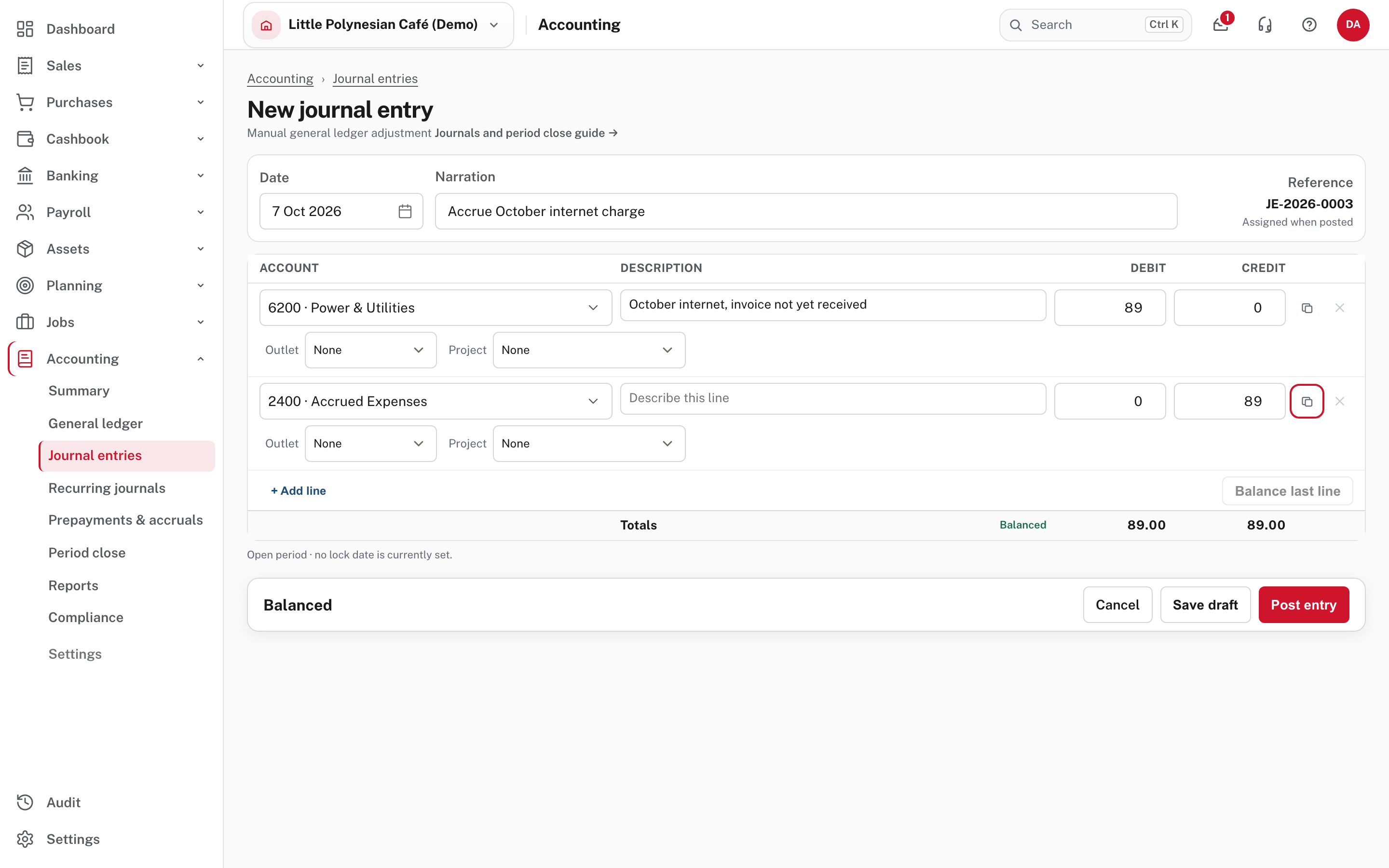Open the Accounting Summary page

pos(79,391)
